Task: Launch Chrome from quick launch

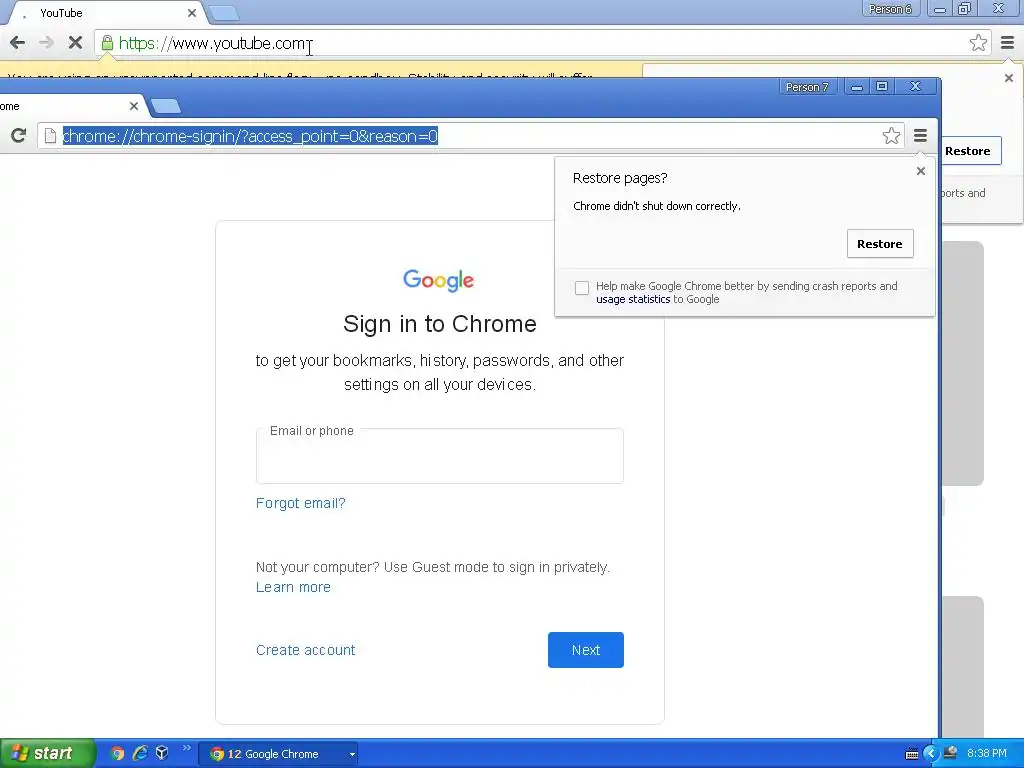Action: click(118, 754)
